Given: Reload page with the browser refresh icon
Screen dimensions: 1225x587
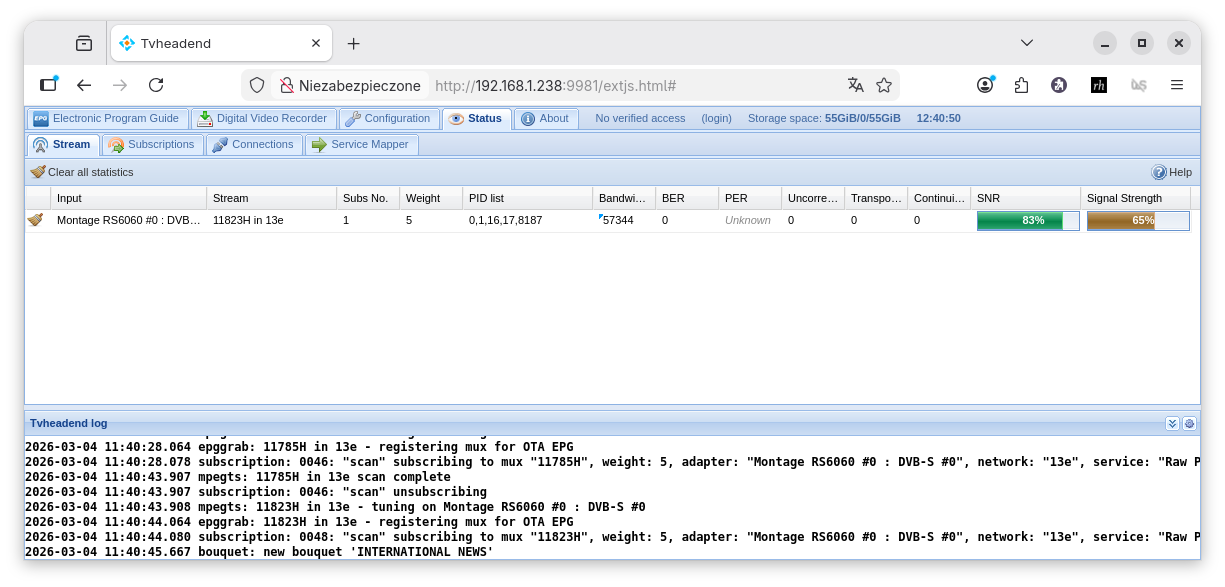Looking at the screenshot, I should [156, 85].
